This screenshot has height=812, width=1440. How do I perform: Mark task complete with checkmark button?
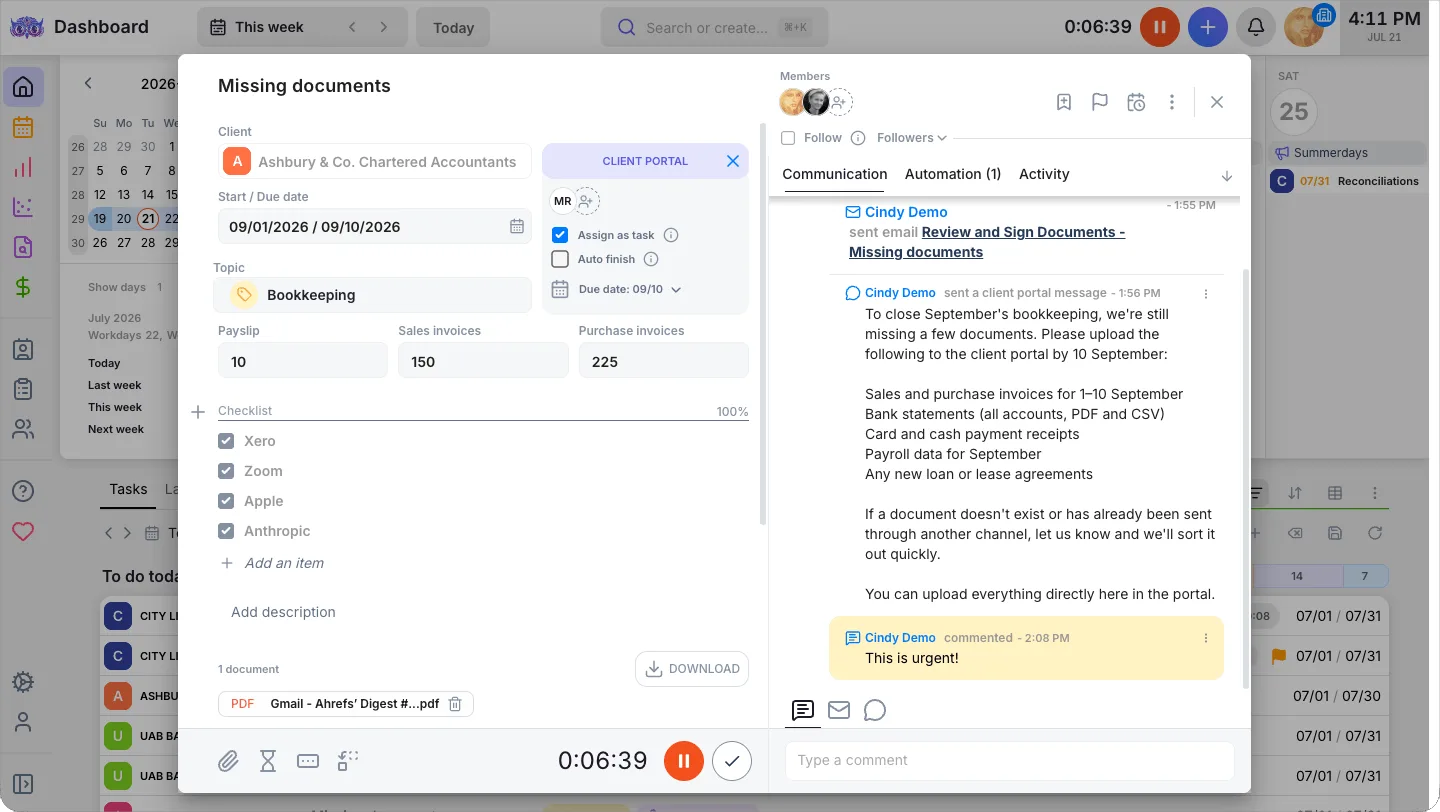732,761
